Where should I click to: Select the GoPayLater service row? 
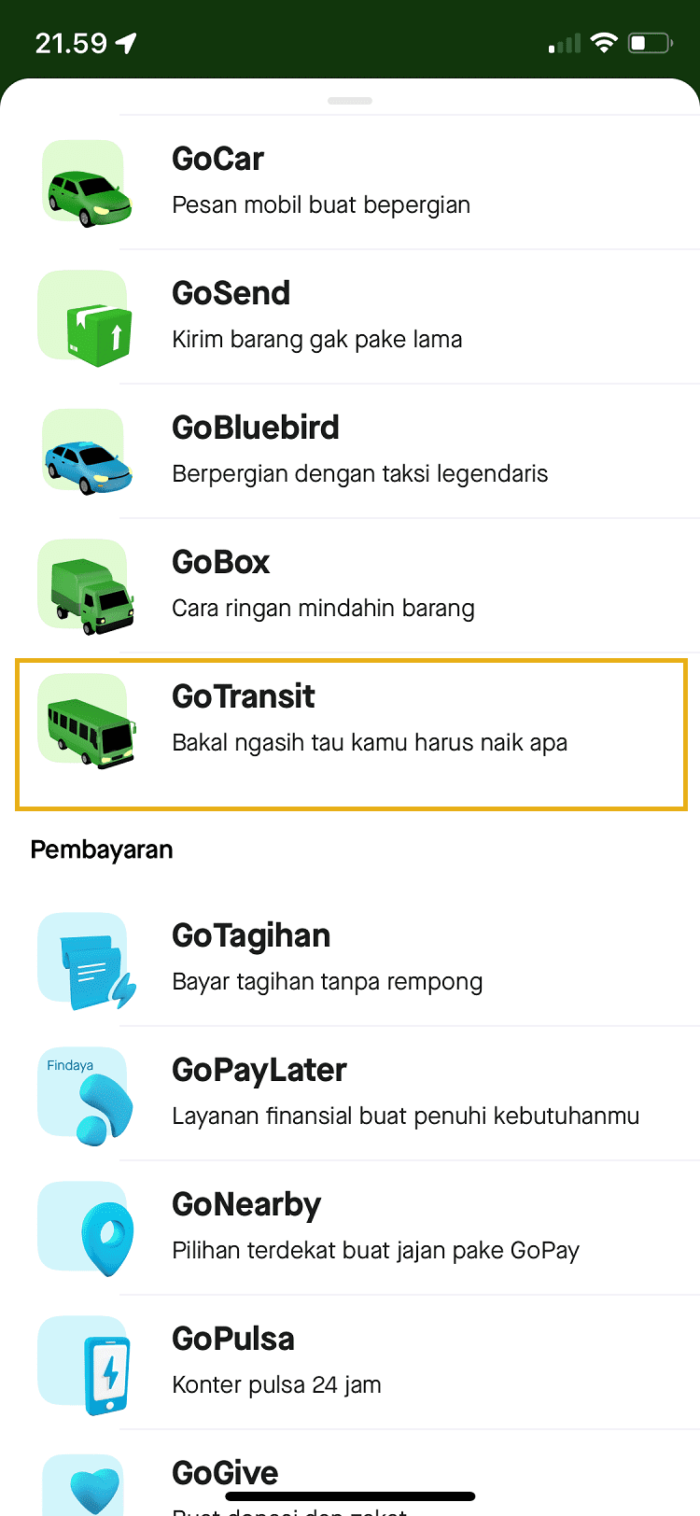(350, 1092)
